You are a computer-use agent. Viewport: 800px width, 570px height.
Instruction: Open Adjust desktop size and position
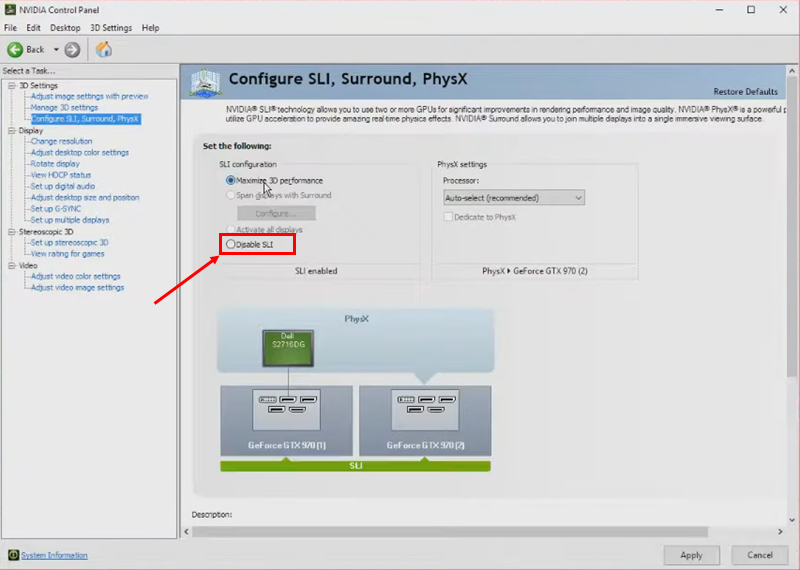pyautogui.click(x=85, y=197)
